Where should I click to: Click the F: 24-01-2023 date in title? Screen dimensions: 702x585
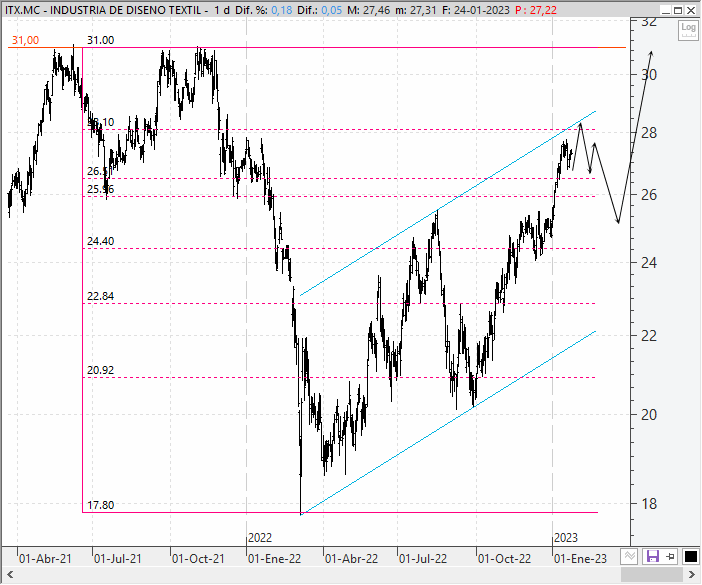475,10
